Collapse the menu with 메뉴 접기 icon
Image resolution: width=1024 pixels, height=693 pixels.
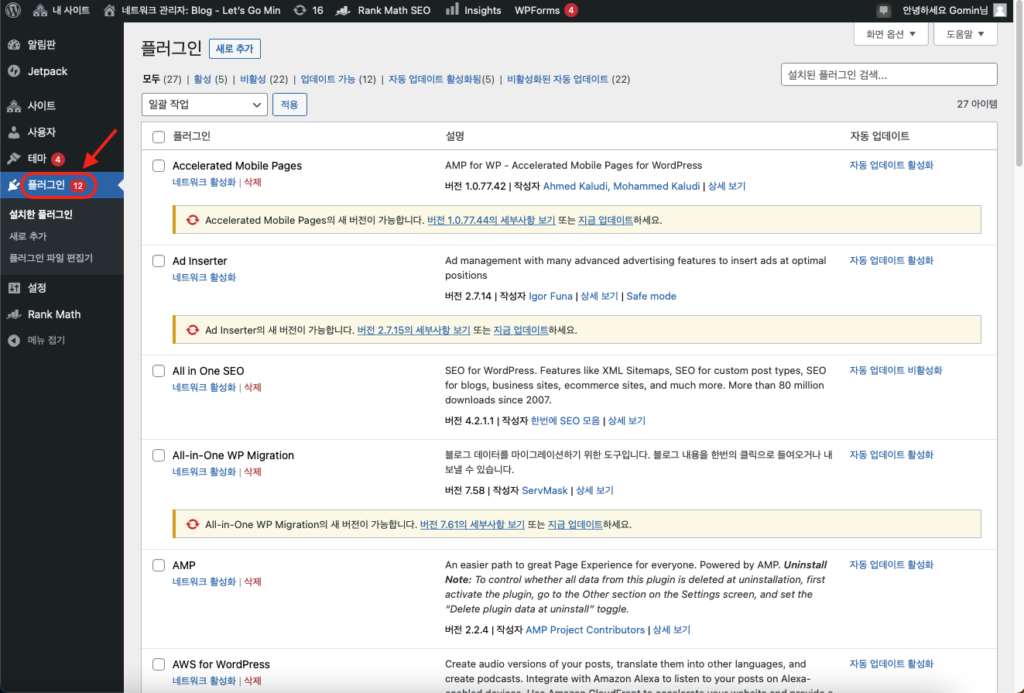[x=14, y=340]
